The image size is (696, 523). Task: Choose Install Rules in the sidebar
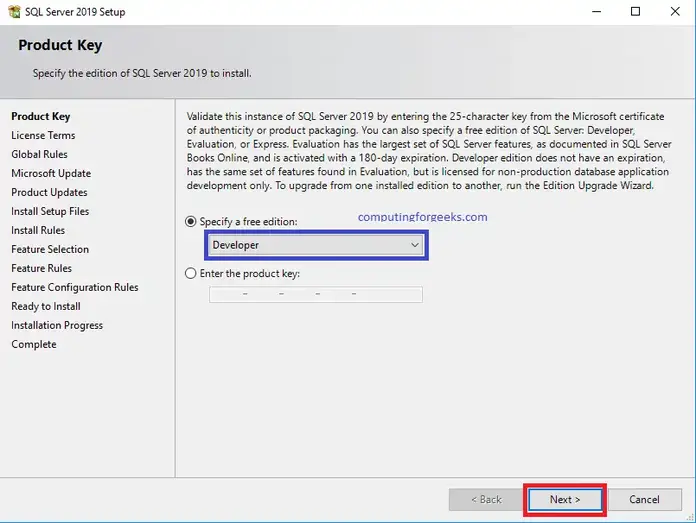(x=38, y=230)
